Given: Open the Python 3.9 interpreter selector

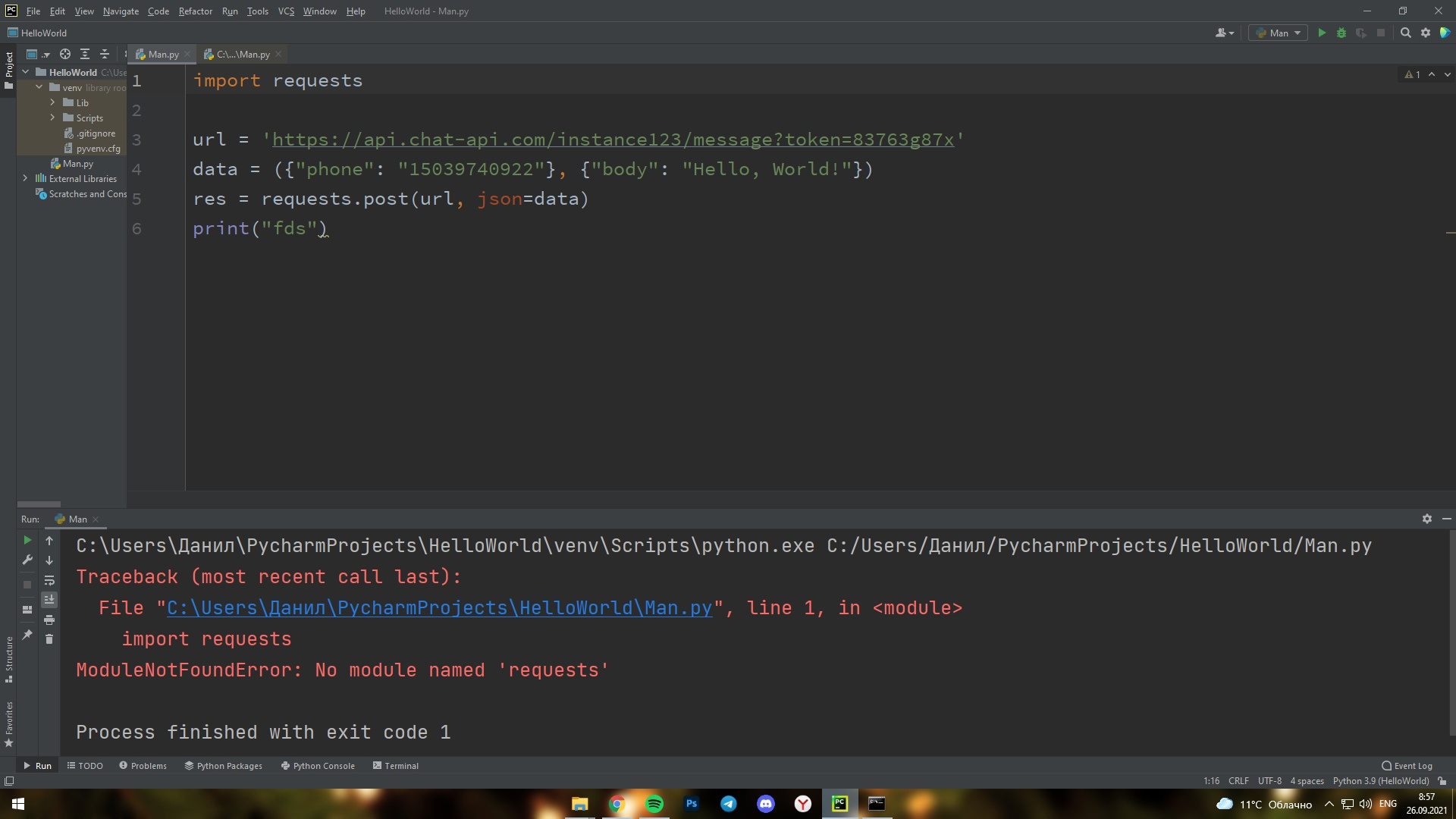Looking at the screenshot, I should [1380, 780].
